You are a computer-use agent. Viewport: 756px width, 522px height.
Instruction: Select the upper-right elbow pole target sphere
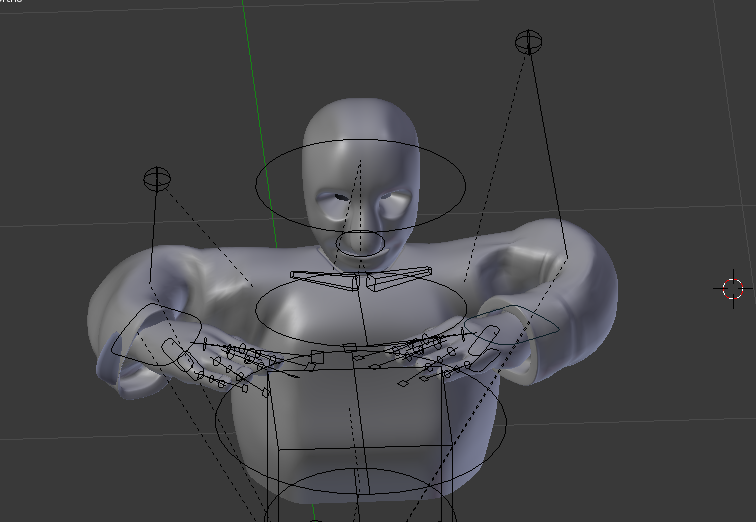click(528, 41)
